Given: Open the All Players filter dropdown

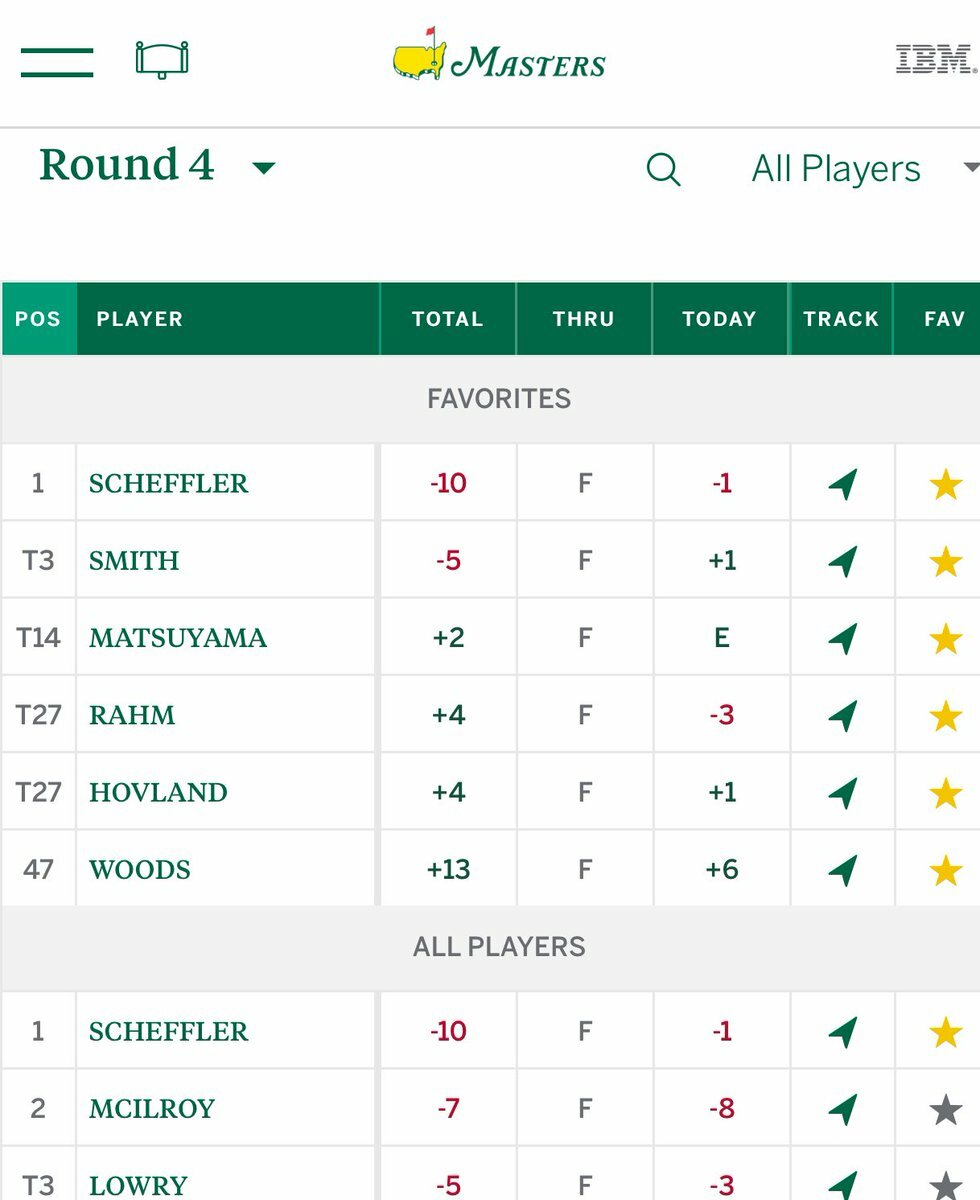Looking at the screenshot, I should pyautogui.click(x=862, y=169).
